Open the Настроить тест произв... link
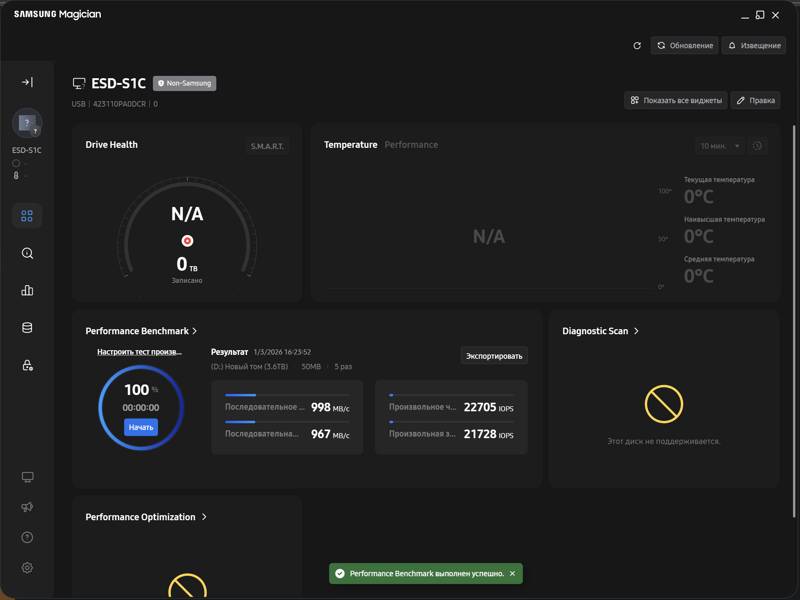 pyautogui.click(x=139, y=352)
